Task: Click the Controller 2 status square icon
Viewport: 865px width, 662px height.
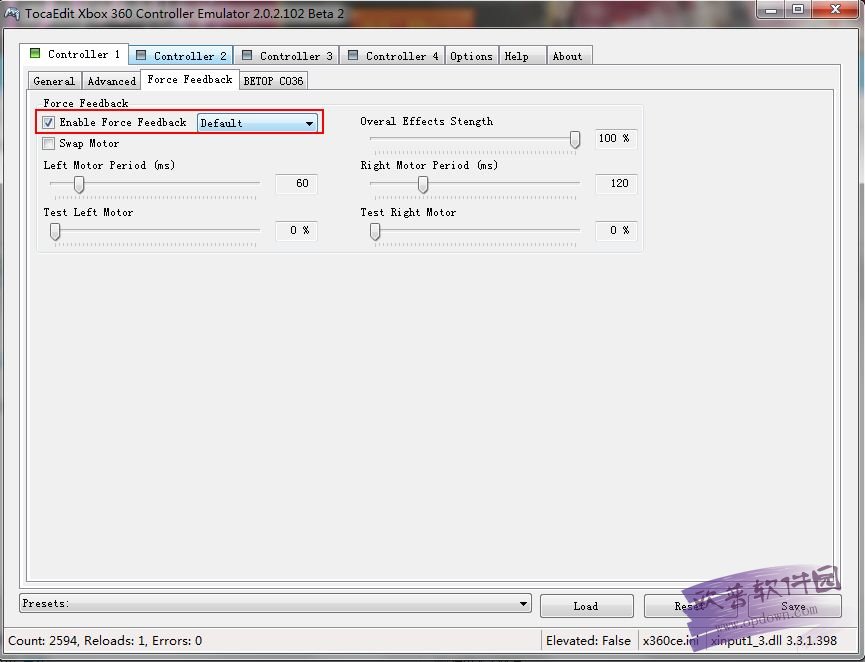Action: click(x=141, y=56)
